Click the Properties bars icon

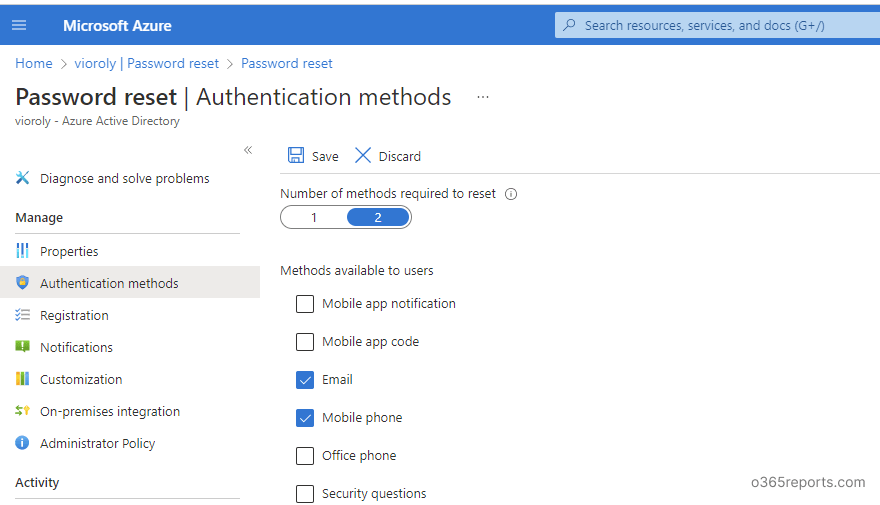[22, 251]
